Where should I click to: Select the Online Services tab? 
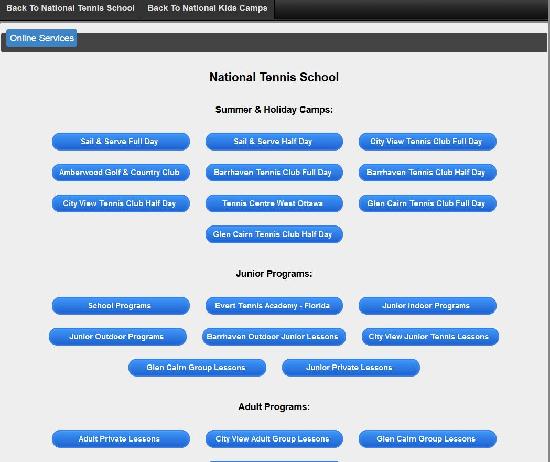coord(41,38)
